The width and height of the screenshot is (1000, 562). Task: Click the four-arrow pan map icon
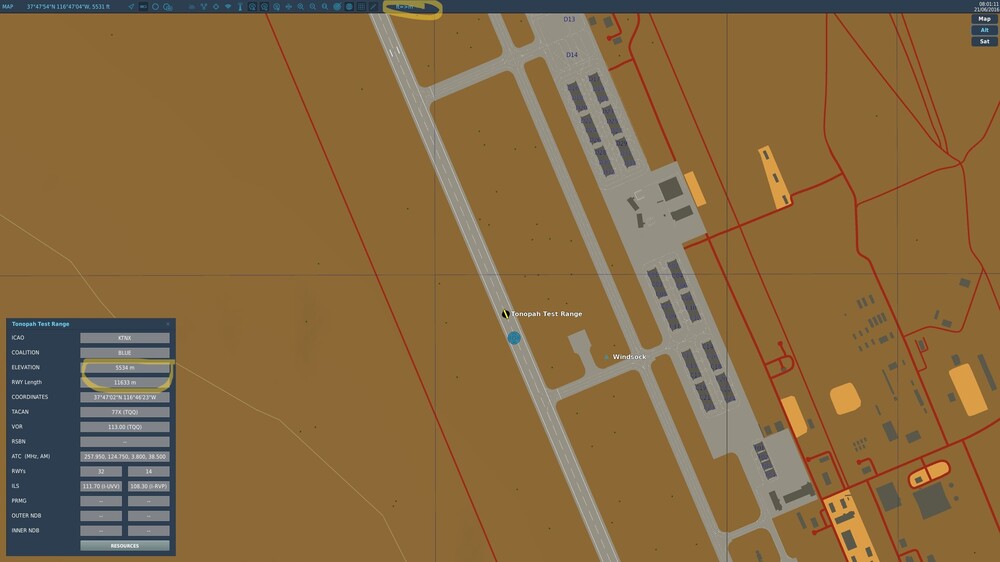coord(288,6)
